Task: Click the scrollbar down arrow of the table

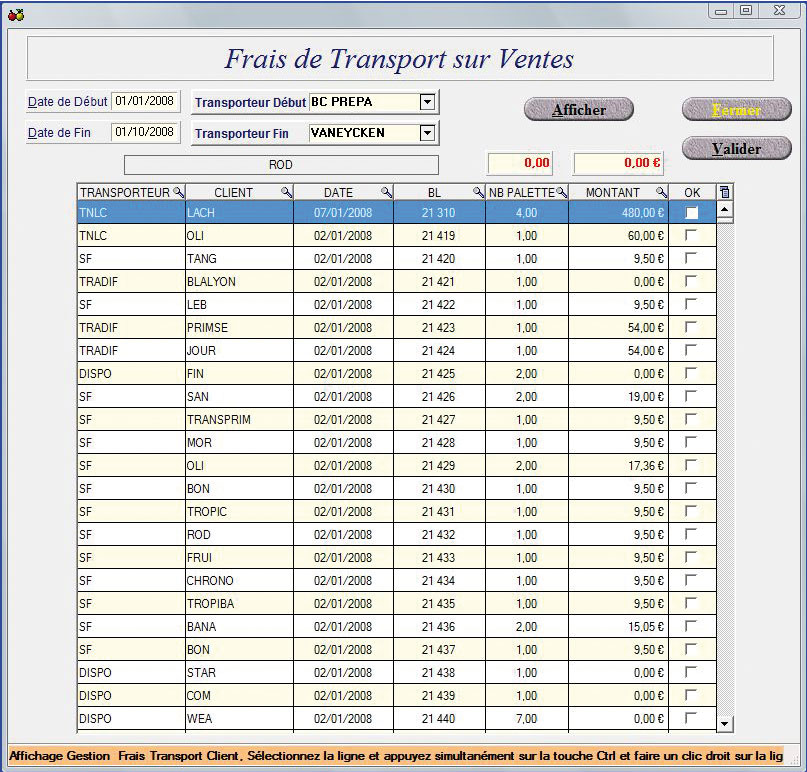Action: (x=725, y=724)
